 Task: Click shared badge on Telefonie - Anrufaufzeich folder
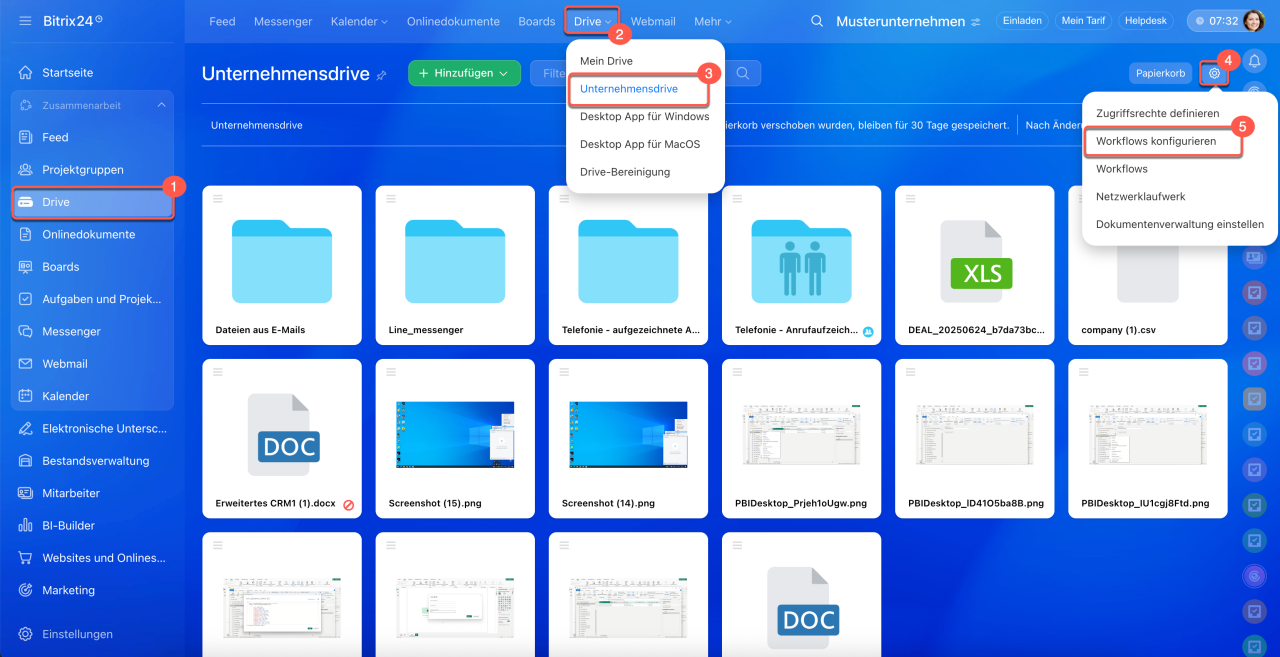click(867, 331)
